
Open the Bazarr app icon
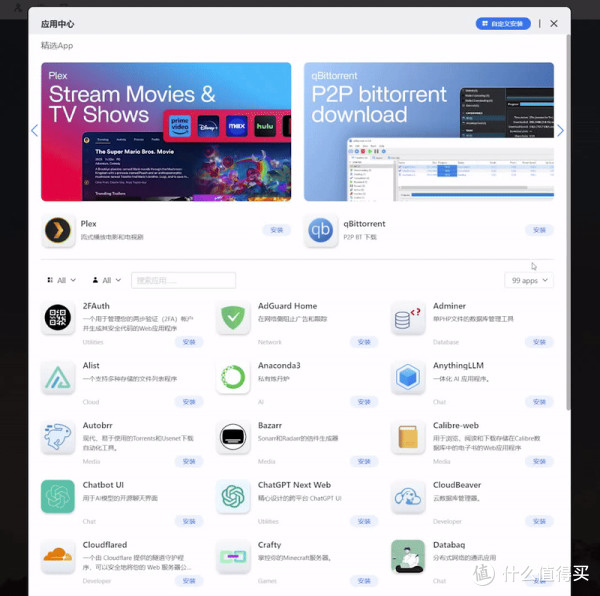[233, 437]
